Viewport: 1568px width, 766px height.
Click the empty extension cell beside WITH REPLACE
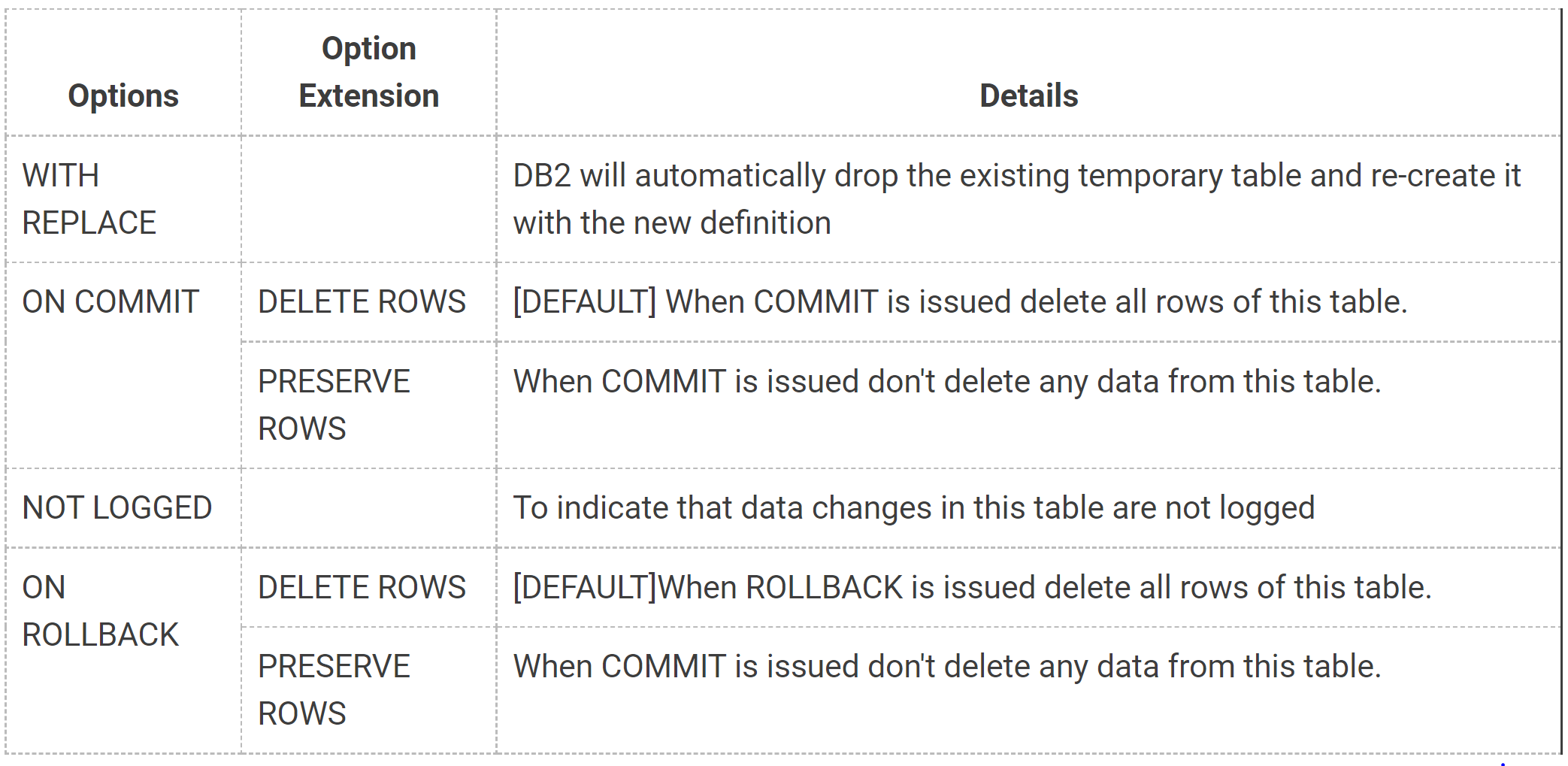pyautogui.click(x=368, y=199)
